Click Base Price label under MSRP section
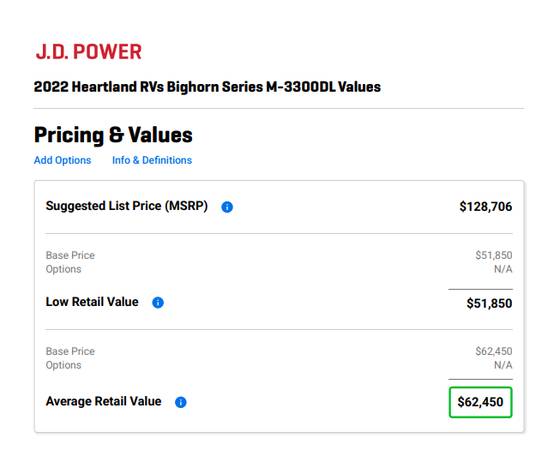Viewport: 554px width, 450px height. tap(70, 255)
